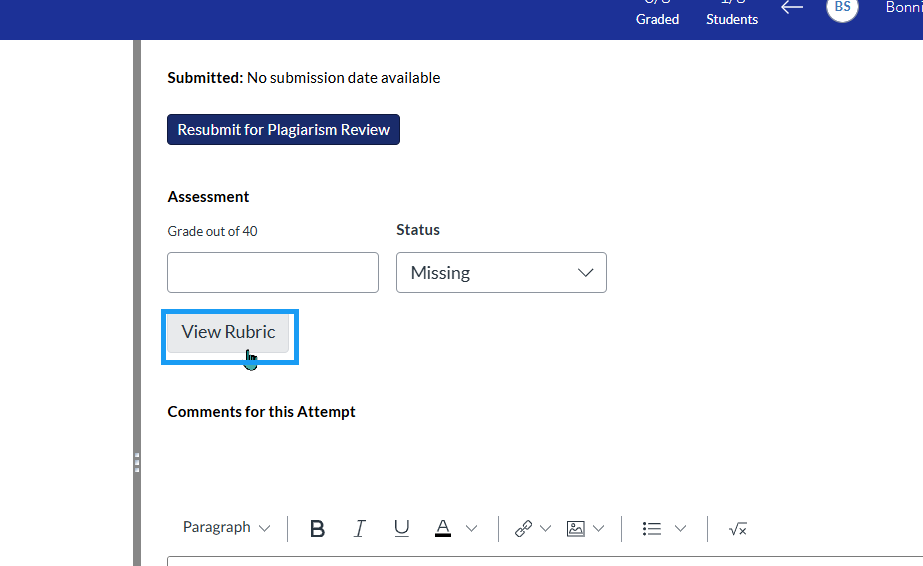This screenshot has width=923, height=566.
Task: Click the Students count in header
Action: coord(732,13)
